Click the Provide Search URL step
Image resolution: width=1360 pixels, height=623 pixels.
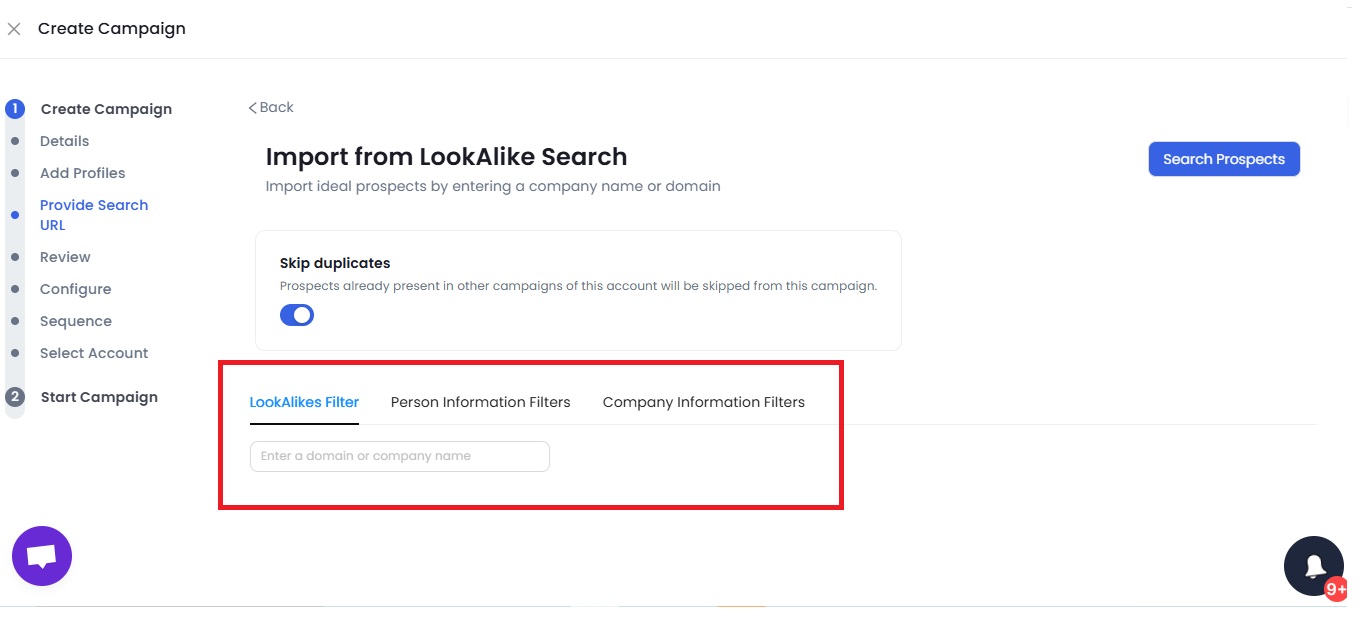94,214
